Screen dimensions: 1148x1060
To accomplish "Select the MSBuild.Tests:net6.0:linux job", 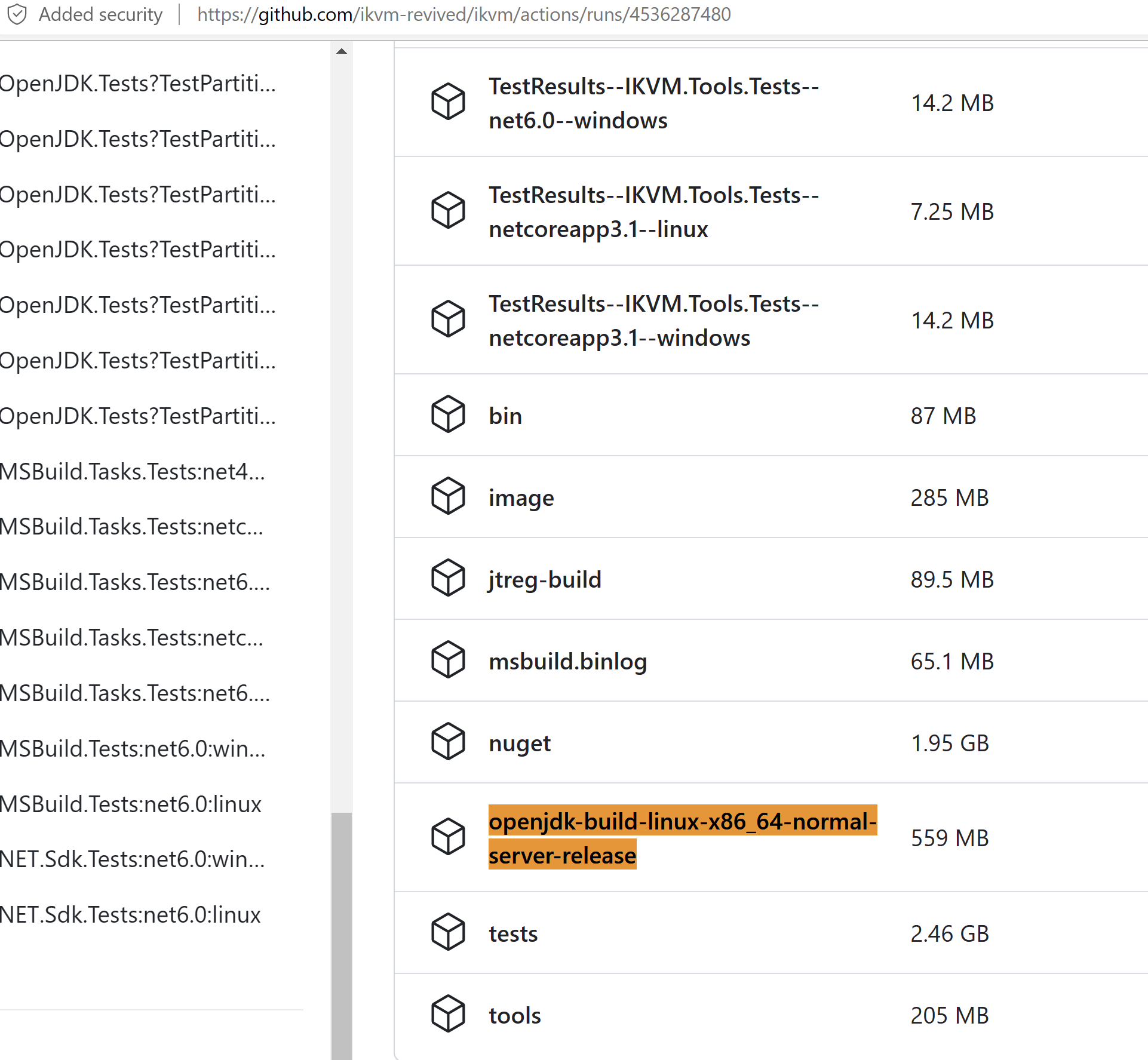I will pyautogui.click(x=131, y=804).
